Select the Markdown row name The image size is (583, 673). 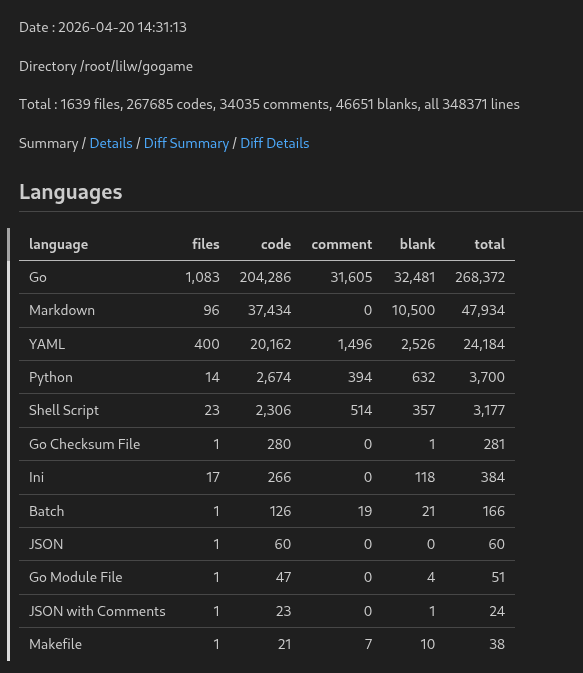coord(62,310)
